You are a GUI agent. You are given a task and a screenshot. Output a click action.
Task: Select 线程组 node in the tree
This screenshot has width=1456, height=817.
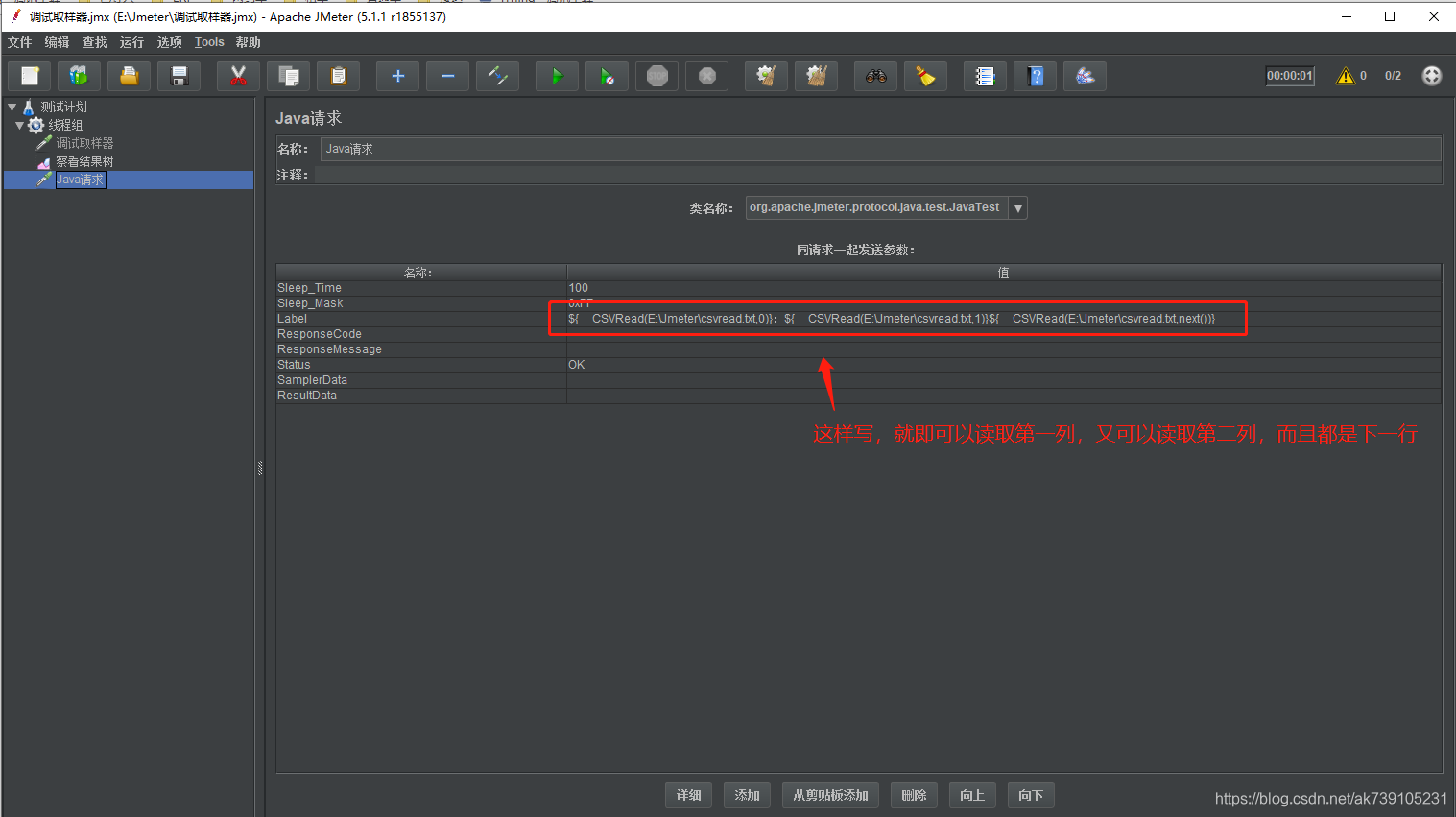coord(65,125)
